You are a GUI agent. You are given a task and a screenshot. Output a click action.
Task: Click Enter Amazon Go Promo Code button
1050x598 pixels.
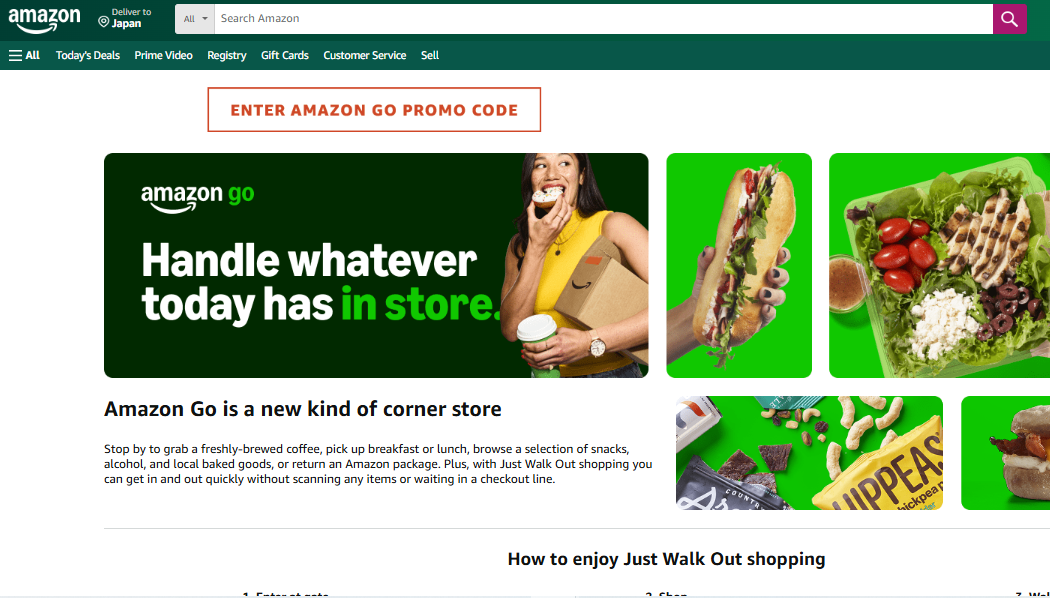(x=374, y=110)
